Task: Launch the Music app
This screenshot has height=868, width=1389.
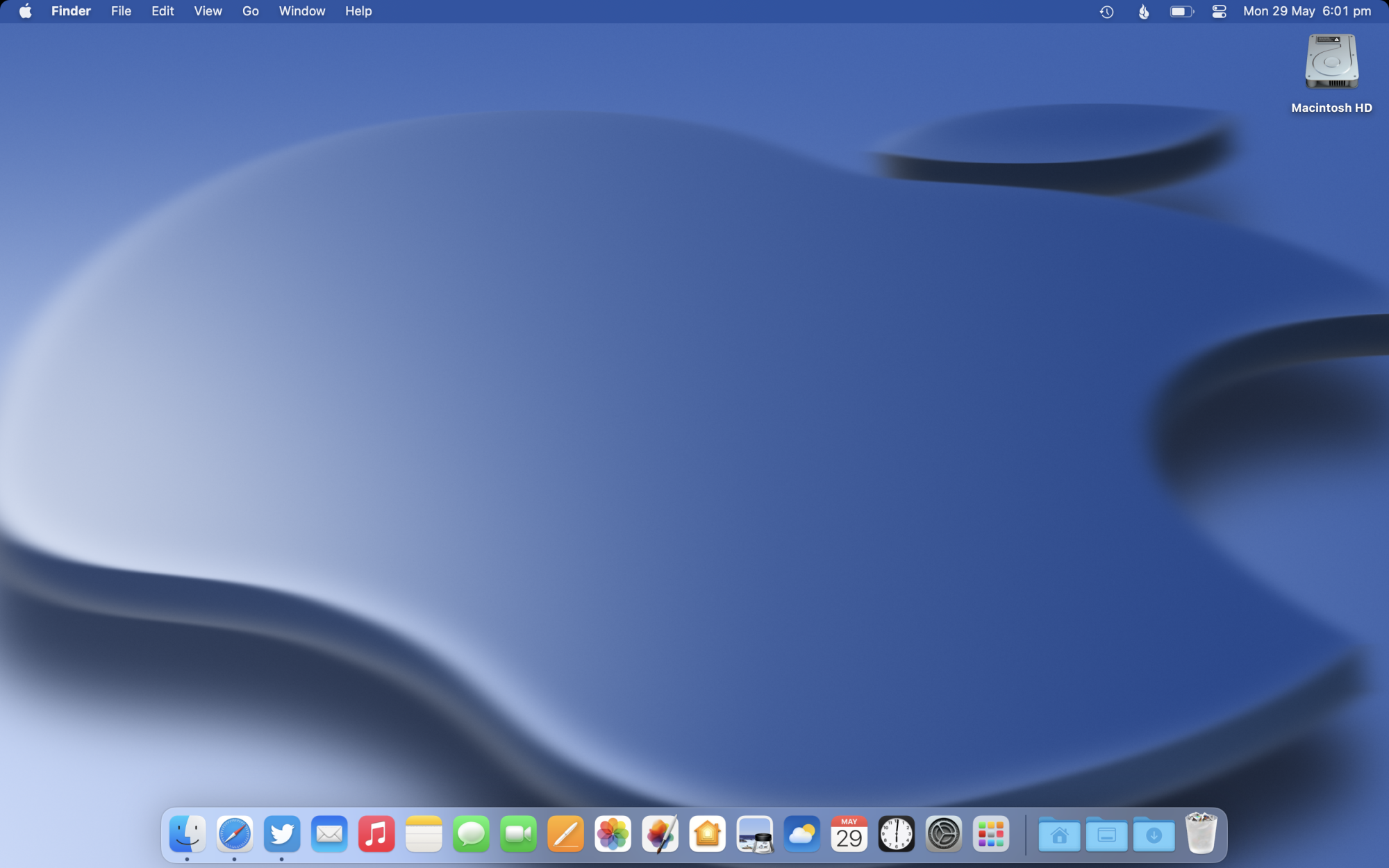Action: coord(376,834)
